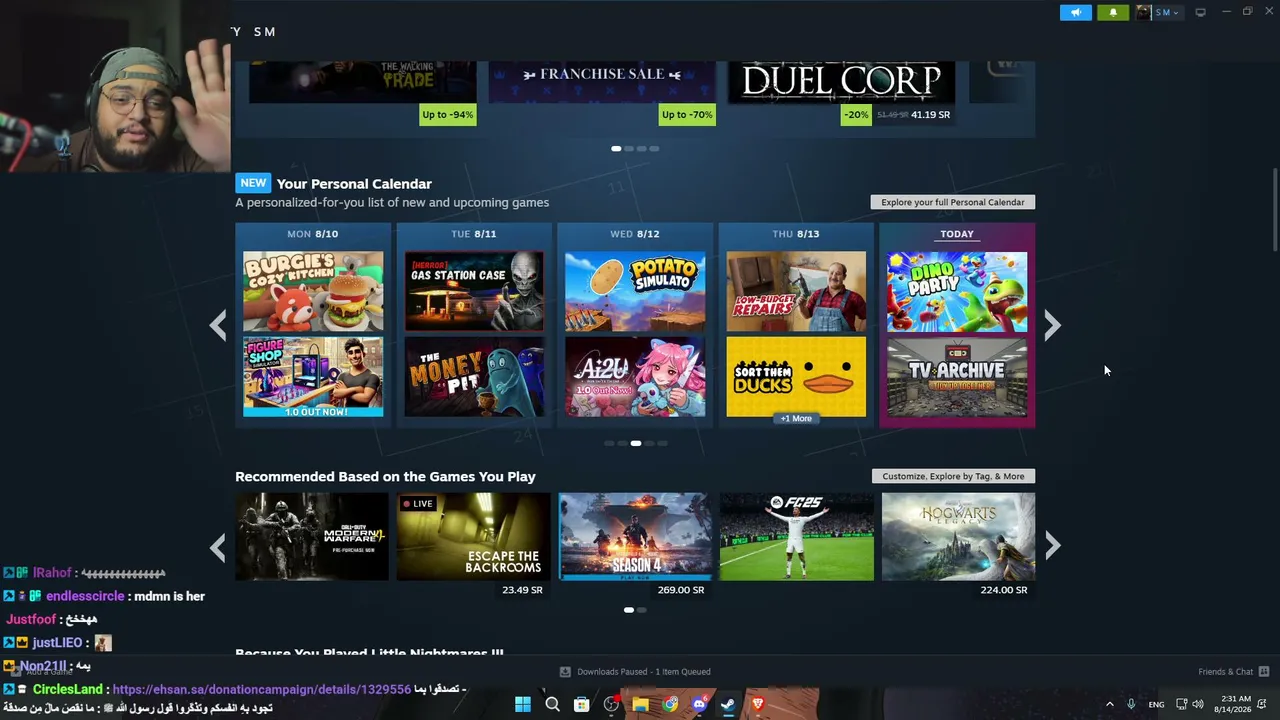Open Downloads Paused status bar icon
Viewport: 1280px width, 720px height.
point(565,672)
